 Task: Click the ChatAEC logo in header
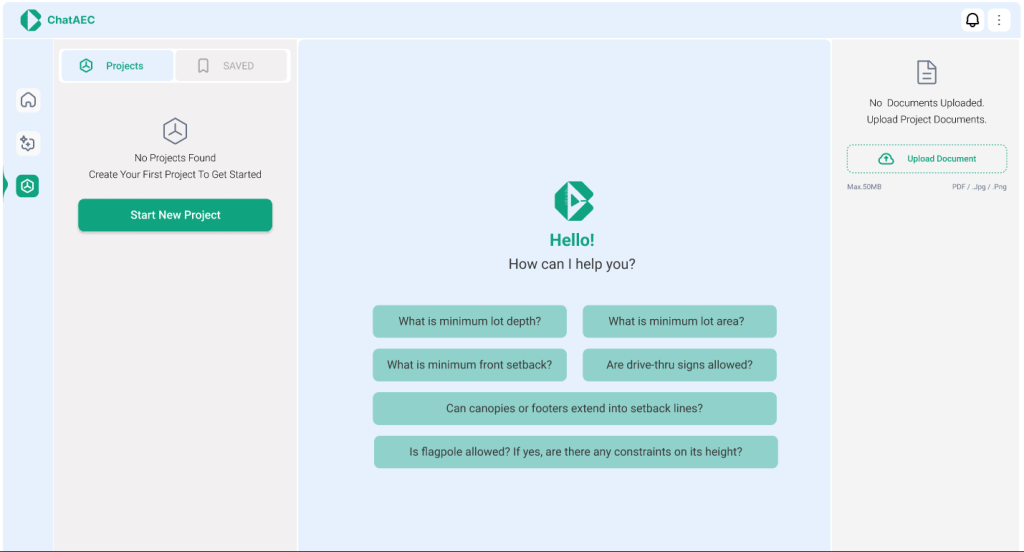pyautogui.click(x=31, y=20)
